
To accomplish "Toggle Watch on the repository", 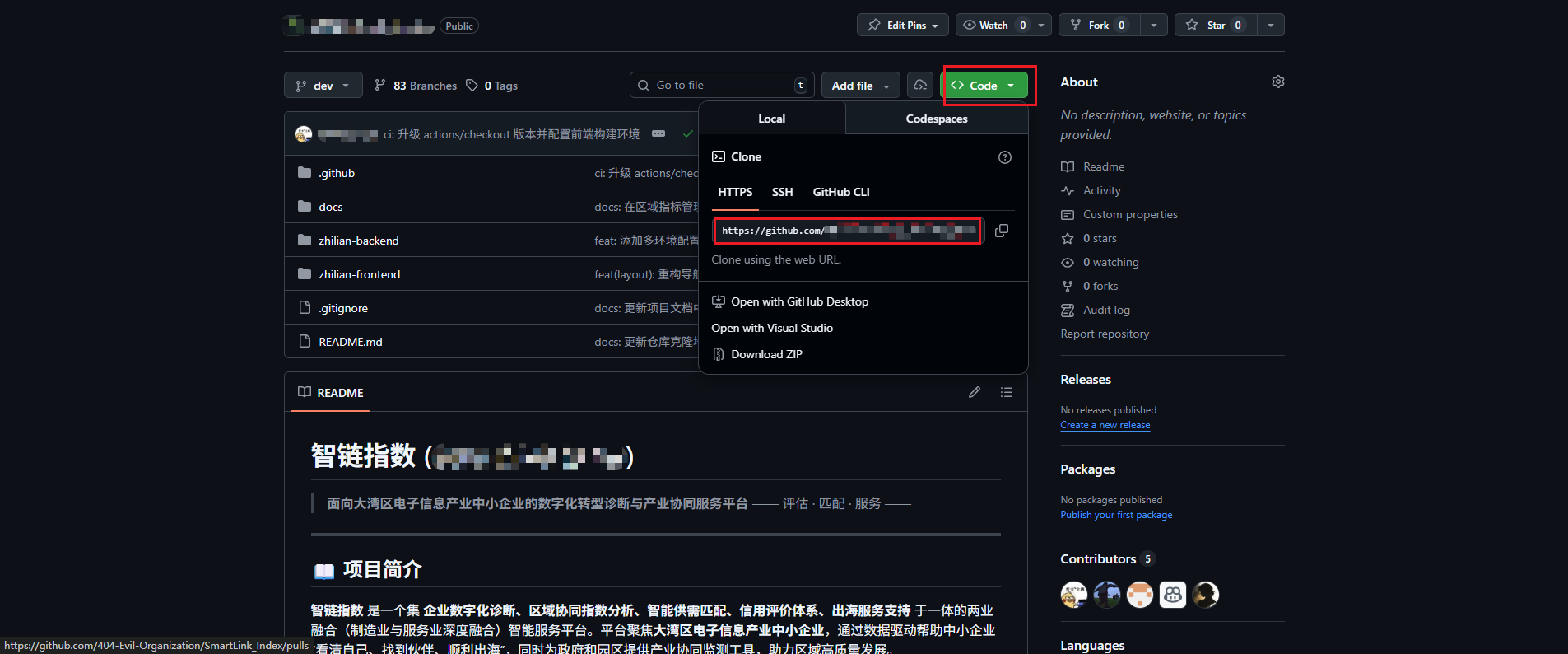I will 993,25.
